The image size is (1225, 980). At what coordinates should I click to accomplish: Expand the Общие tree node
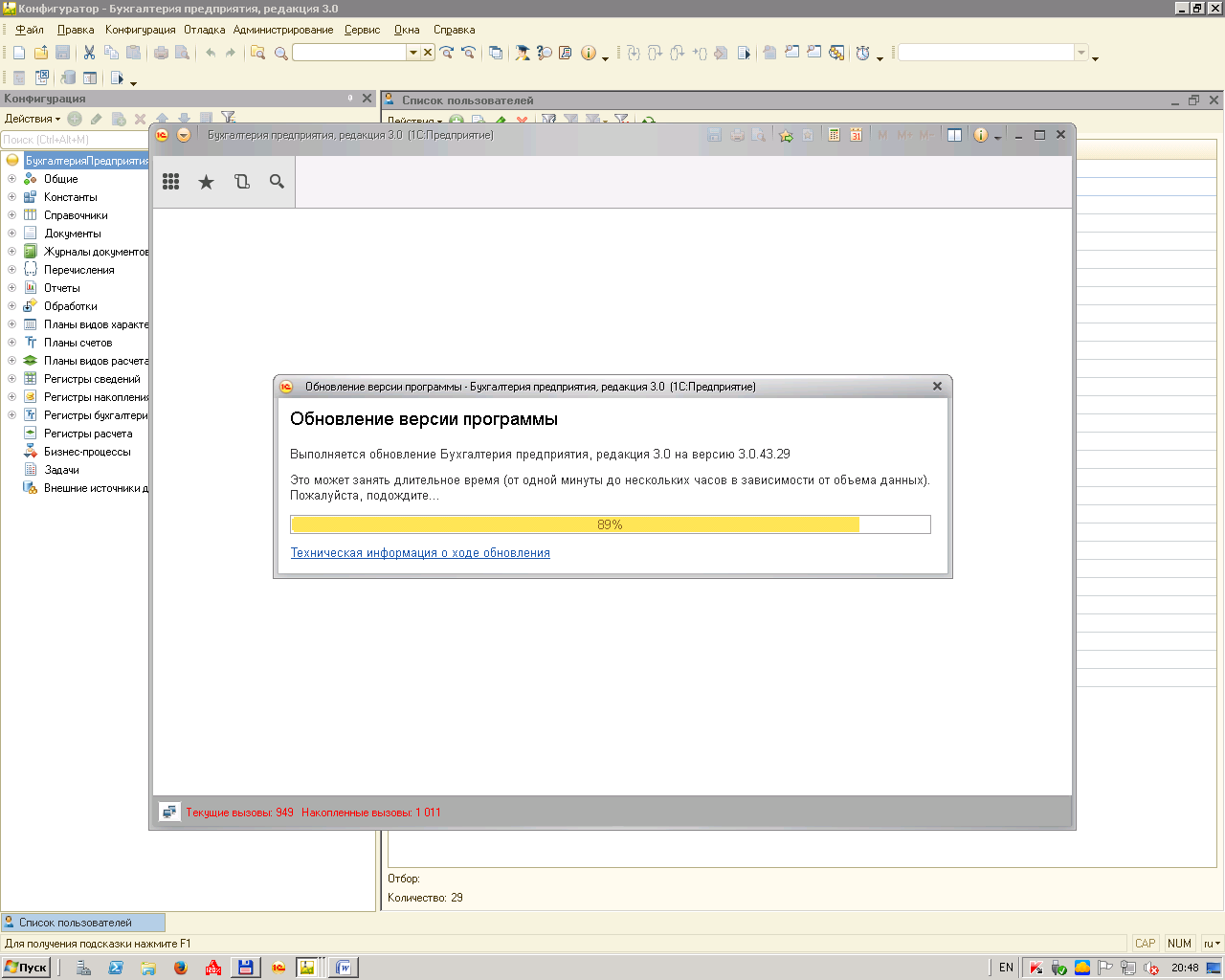(x=11, y=179)
